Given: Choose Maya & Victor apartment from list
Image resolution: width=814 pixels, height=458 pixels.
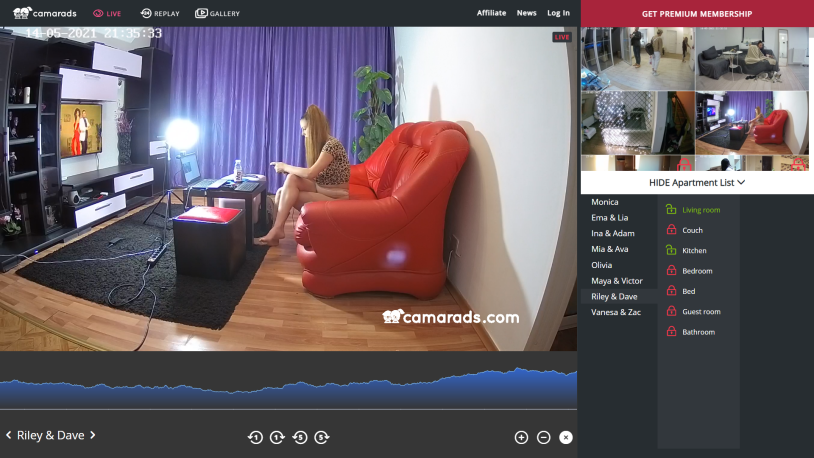Looking at the screenshot, I should point(617,281).
